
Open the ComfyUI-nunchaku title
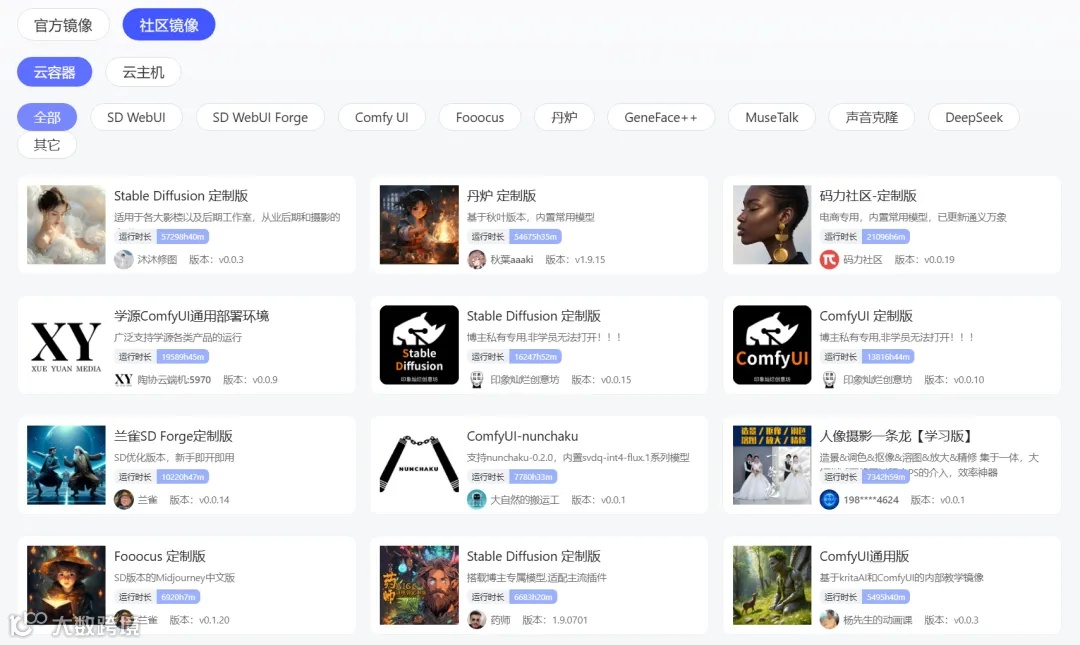click(522, 436)
